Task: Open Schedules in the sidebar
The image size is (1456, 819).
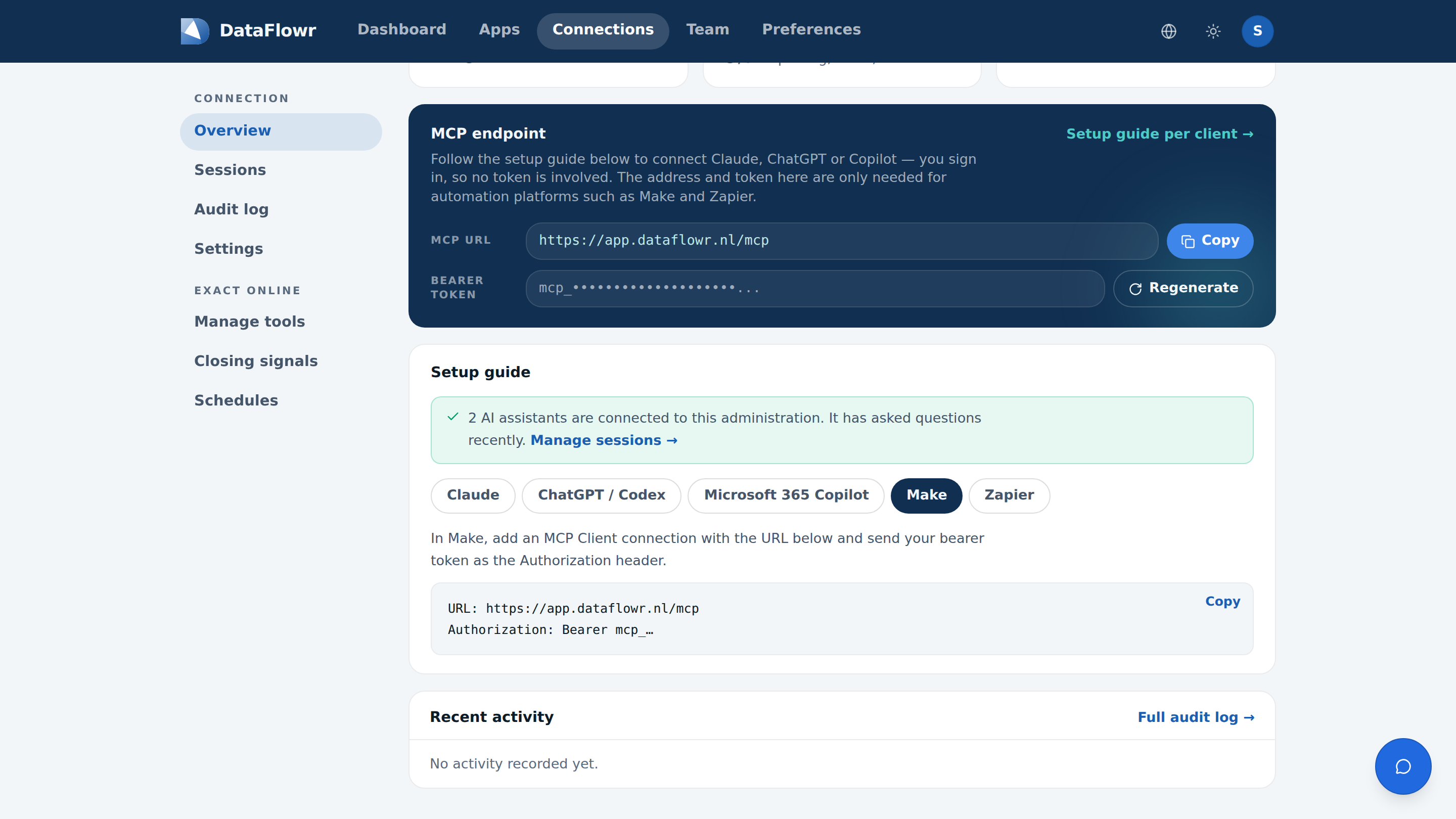Action: click(x=281, y=401)
